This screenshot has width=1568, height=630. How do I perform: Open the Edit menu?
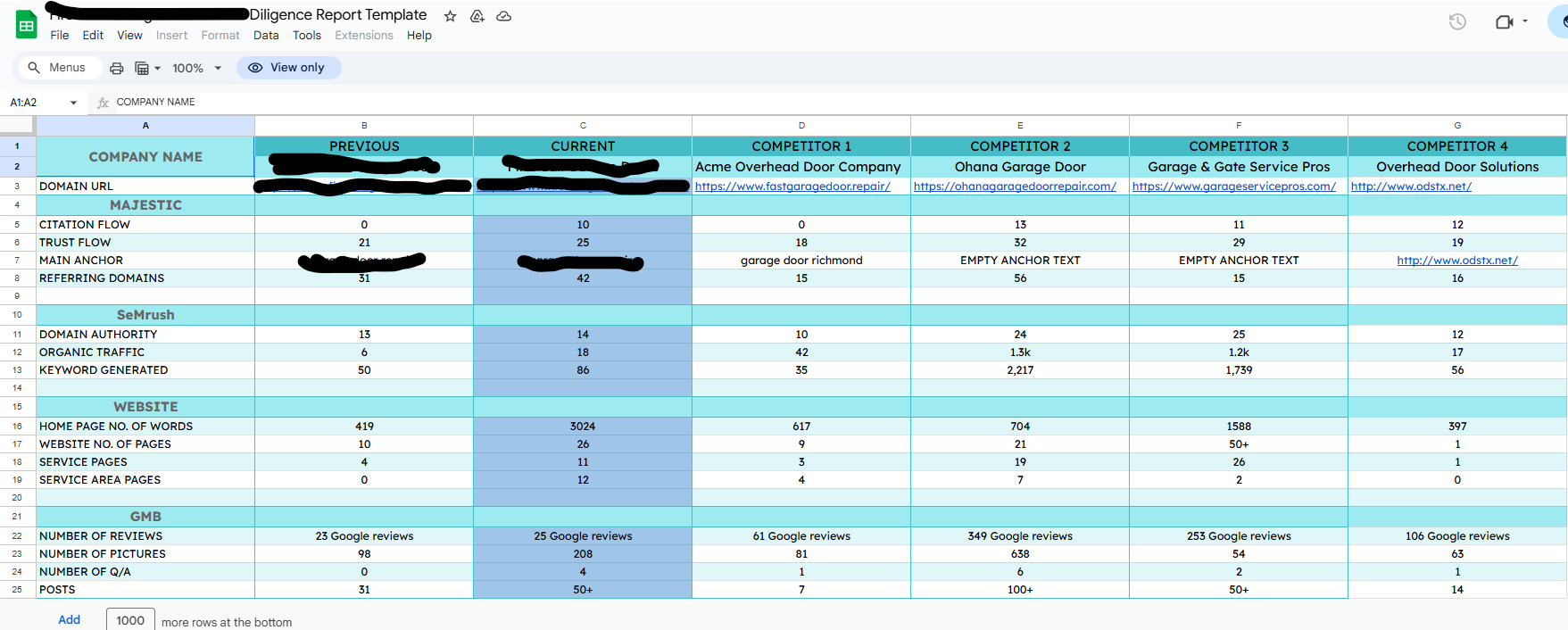93,36
